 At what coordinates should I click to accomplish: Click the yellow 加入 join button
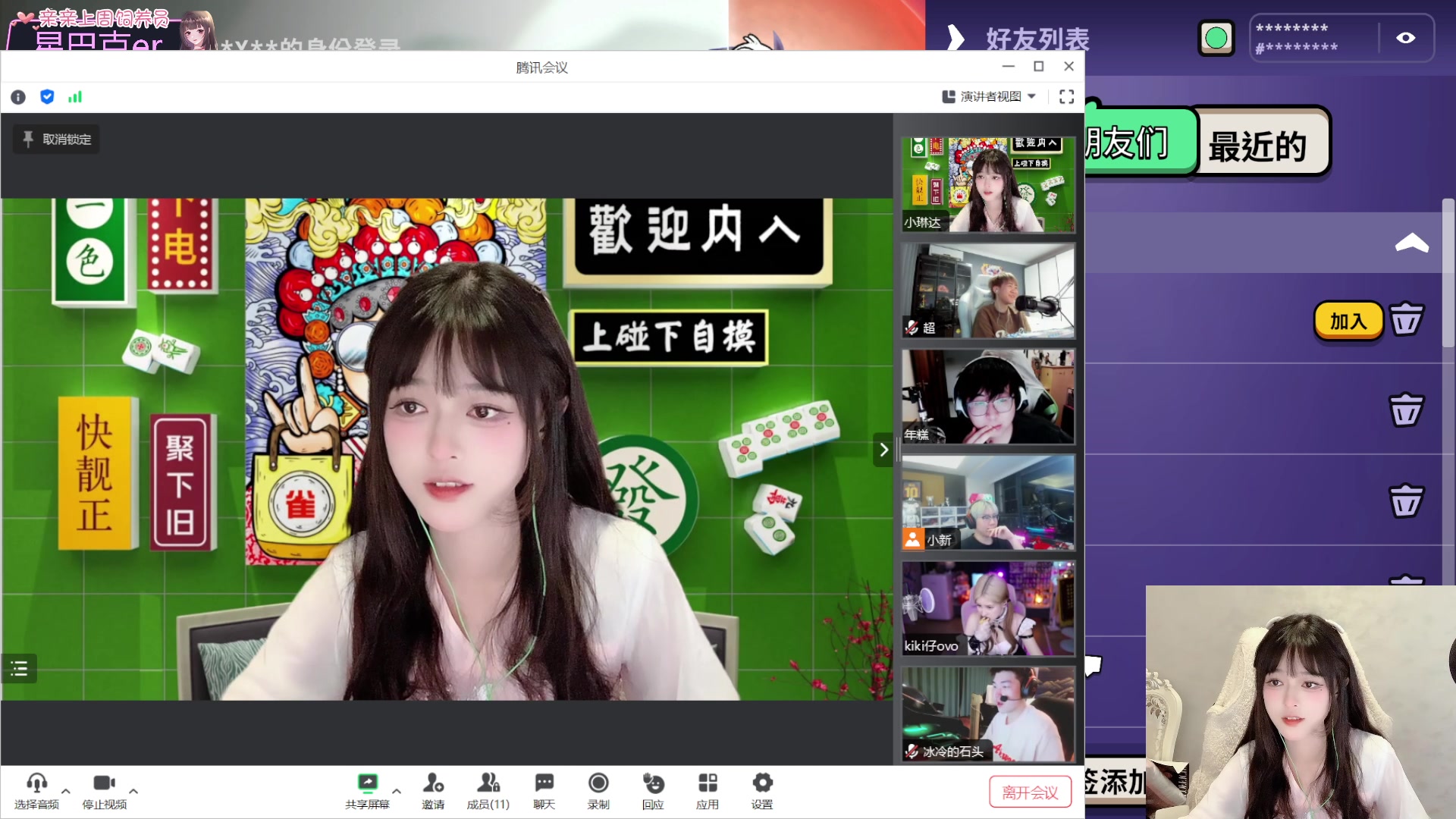(1348, 322)
